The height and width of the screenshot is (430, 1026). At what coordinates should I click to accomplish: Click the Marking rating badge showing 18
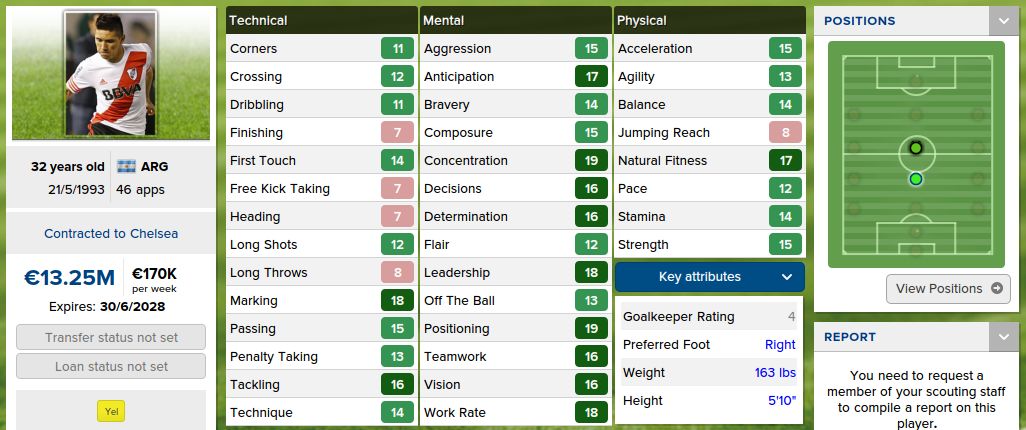[397, 301]
